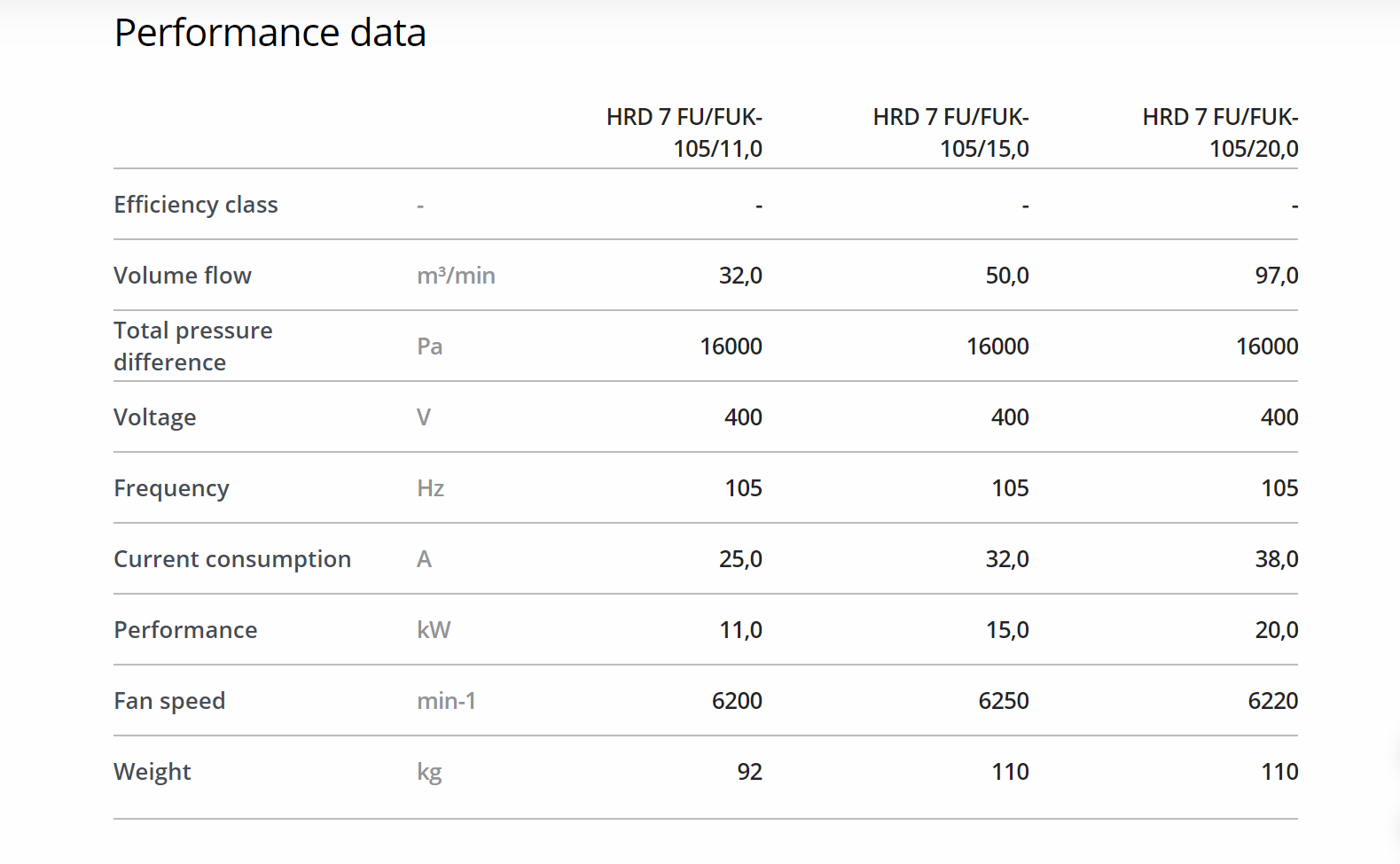
Task: Click the Voltage row label
Action: (x=155, y=417)
